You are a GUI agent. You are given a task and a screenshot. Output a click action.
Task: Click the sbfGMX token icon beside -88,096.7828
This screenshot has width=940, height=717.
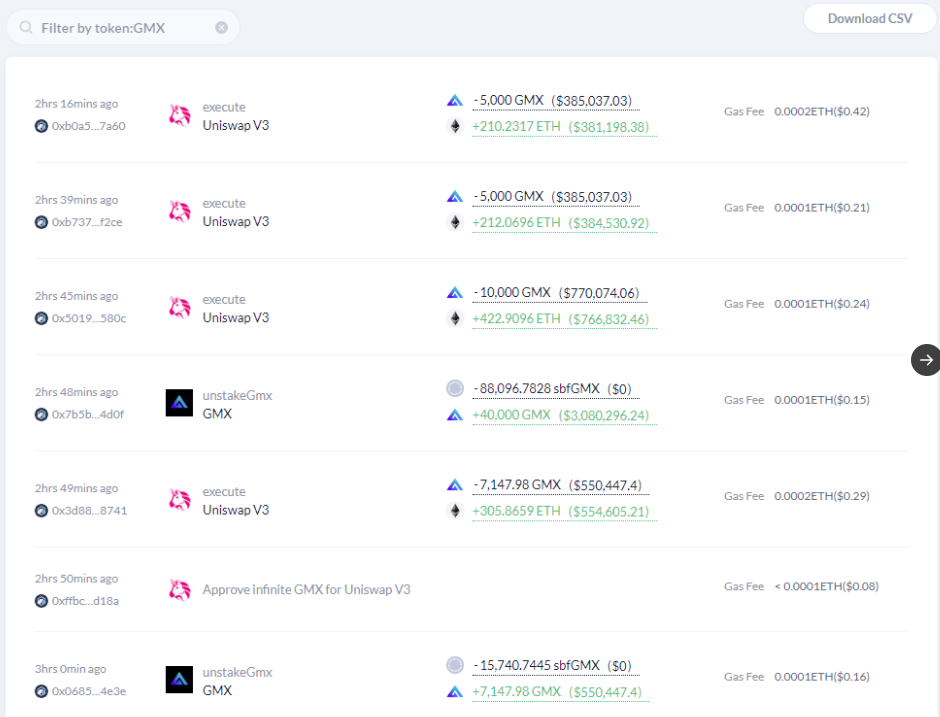tap(455, 388)
